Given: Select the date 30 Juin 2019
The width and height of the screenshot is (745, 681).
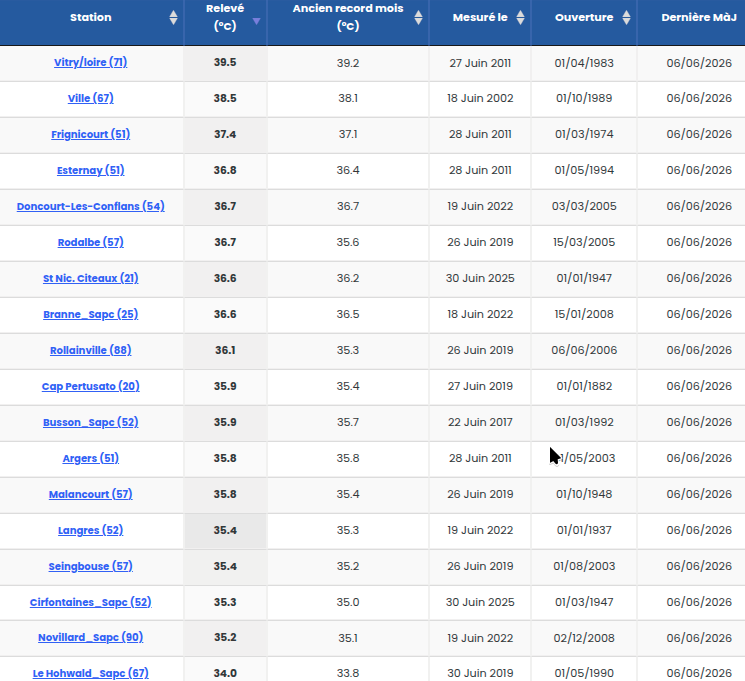Looking at the screenshot, I should [480, 673].
